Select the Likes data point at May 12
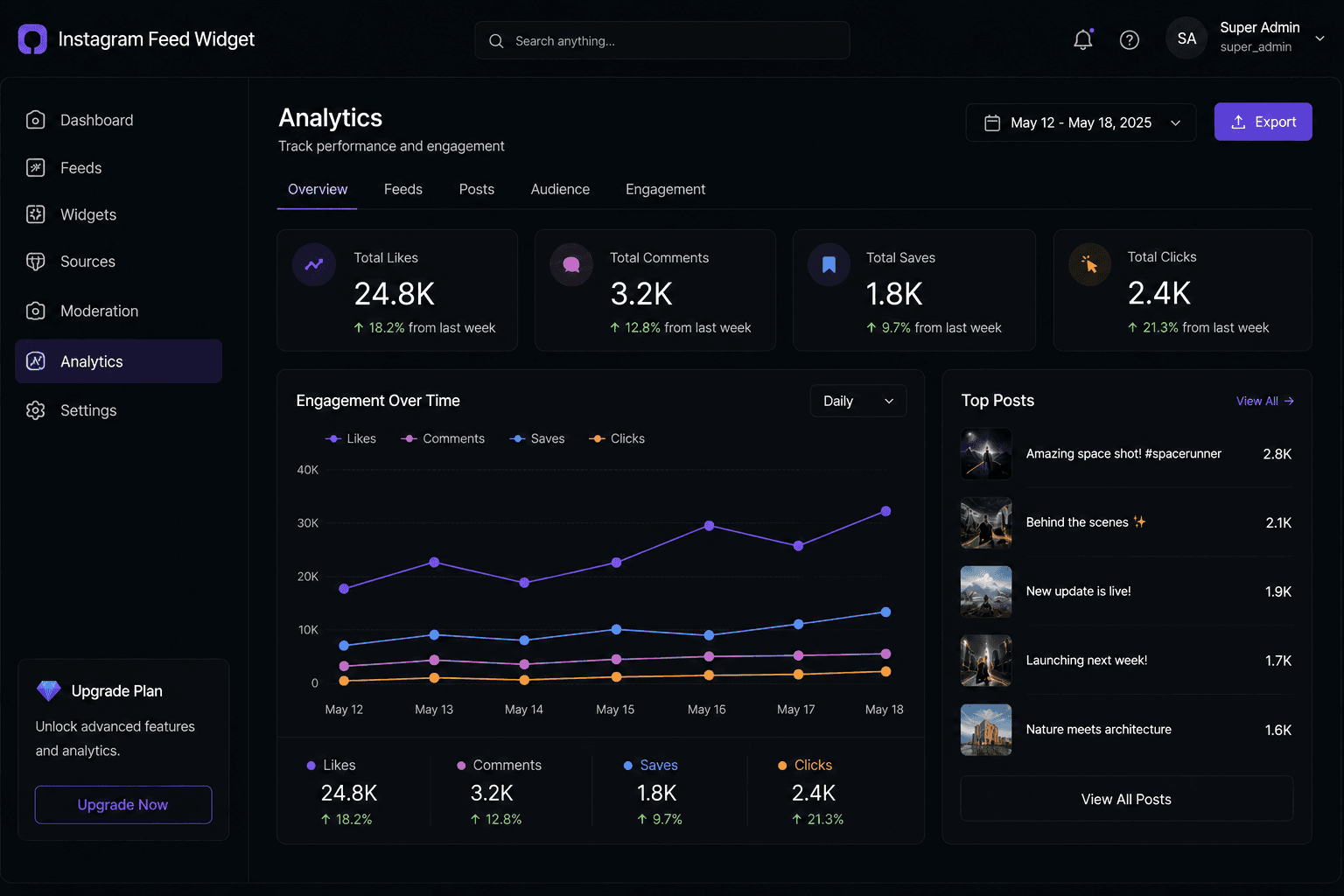Viewport: 1344px width, 896px height. (344, 589)
